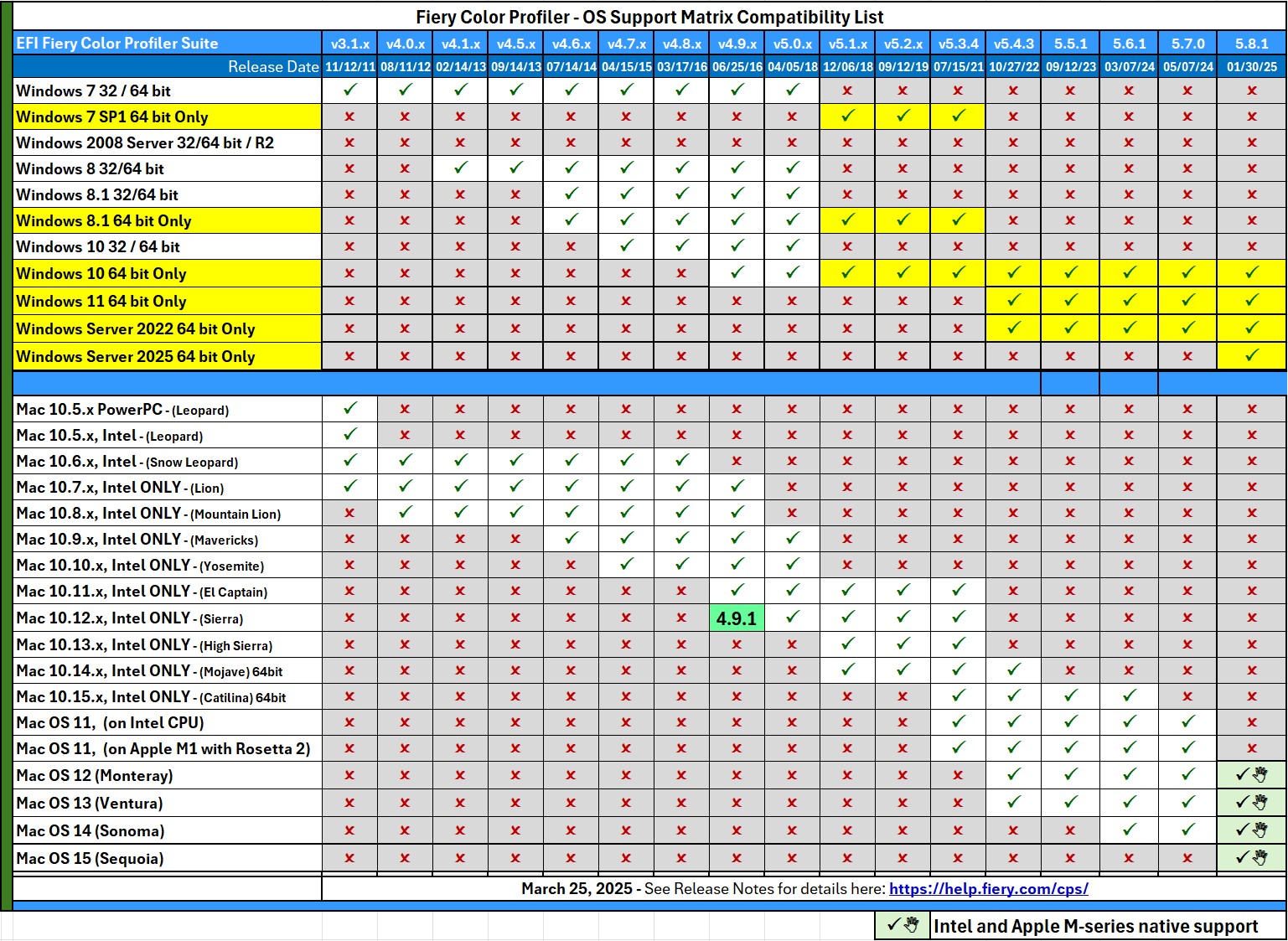Select Windows 7 SP1 checkmark under v5.1.x
Viewport: 1288px width, 941px height.
[847, 116]
